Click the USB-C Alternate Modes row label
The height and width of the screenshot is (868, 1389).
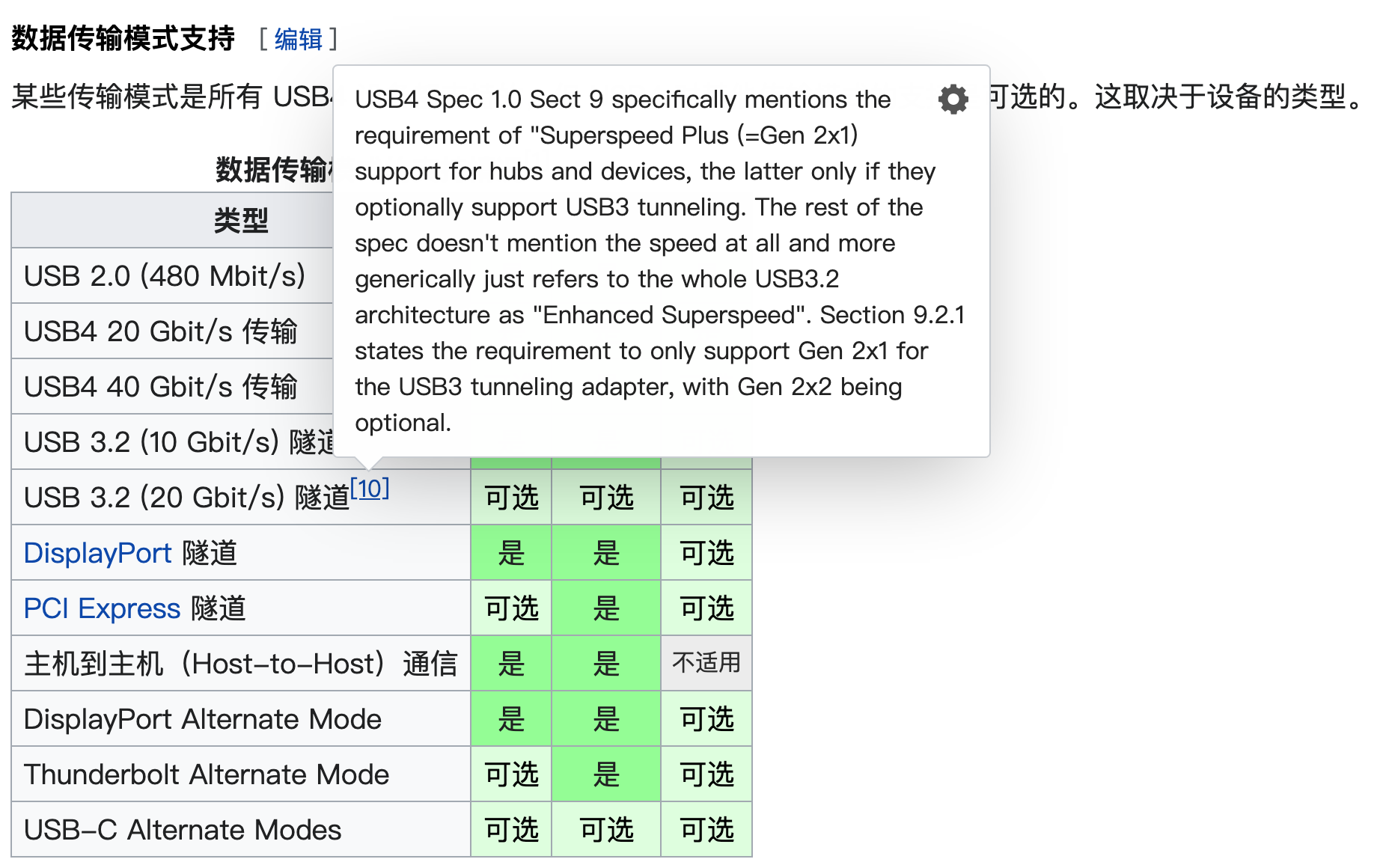[183, 830]
